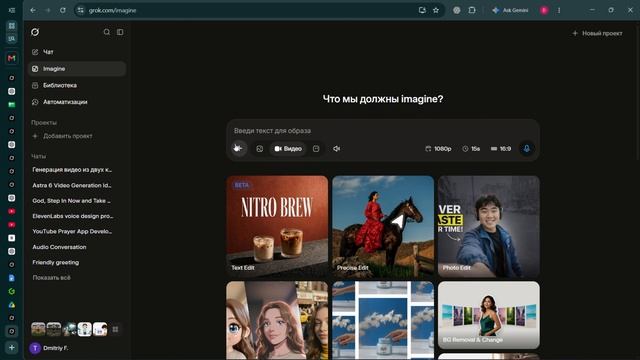Open the Google Drive tab in the vertical strip
This screenshot has height=360, width=640.
click(11, 305)
